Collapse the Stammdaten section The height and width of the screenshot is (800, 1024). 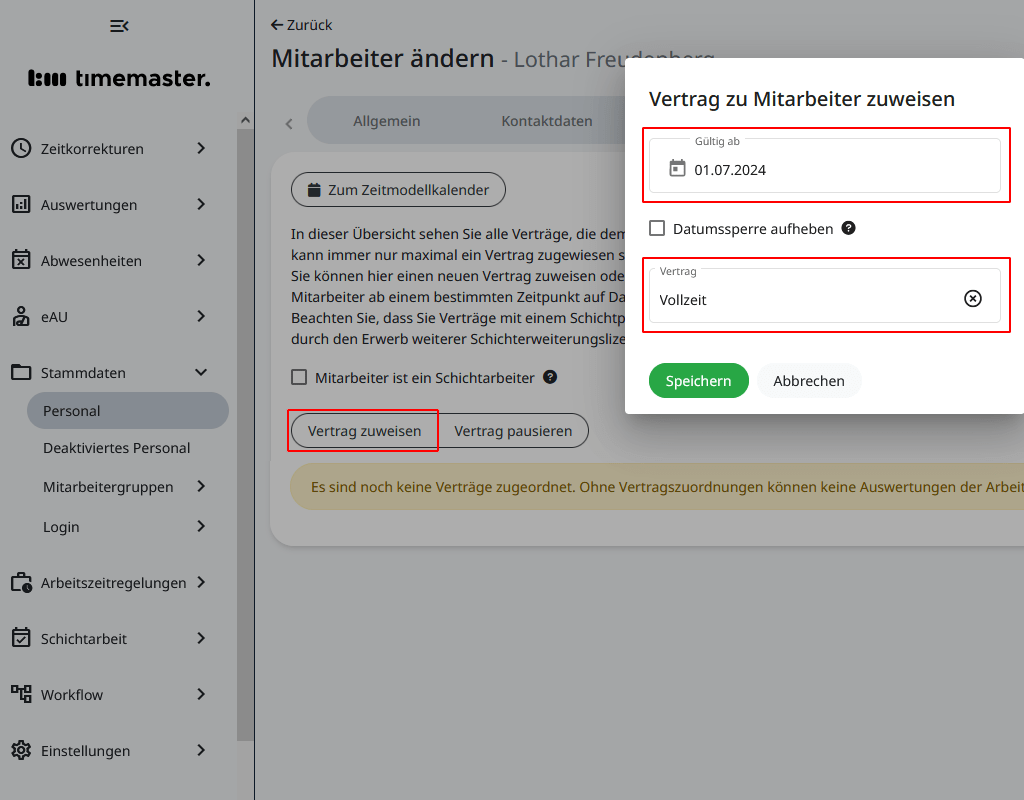coord(200,372)
